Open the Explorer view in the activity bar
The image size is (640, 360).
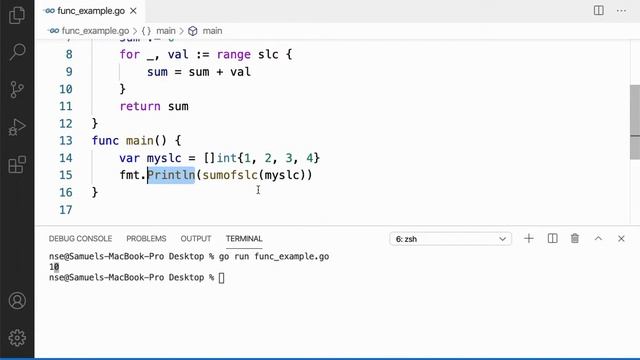coord(17,15)
